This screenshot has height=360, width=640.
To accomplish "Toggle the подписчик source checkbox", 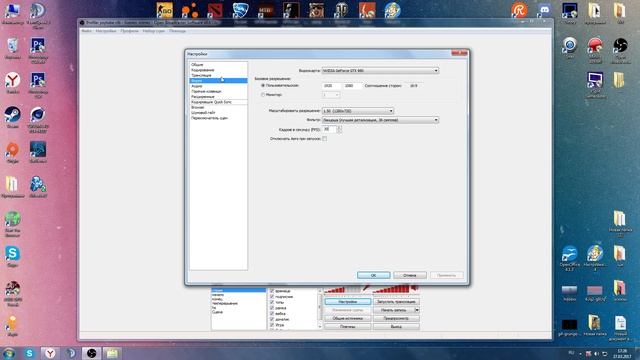I will [272, 297].
